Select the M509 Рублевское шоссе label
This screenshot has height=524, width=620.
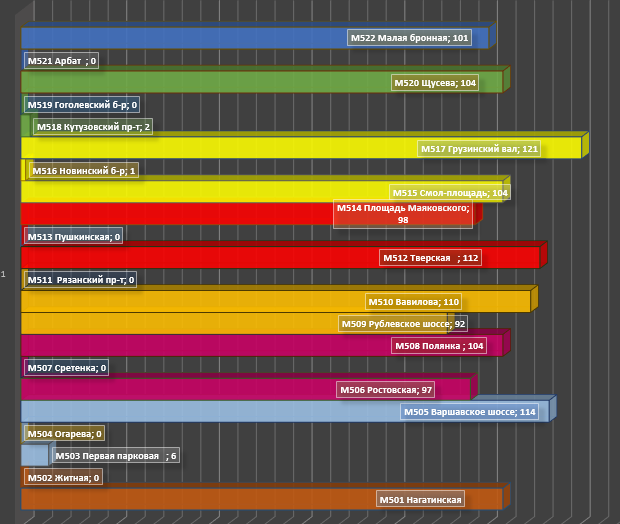403,324
